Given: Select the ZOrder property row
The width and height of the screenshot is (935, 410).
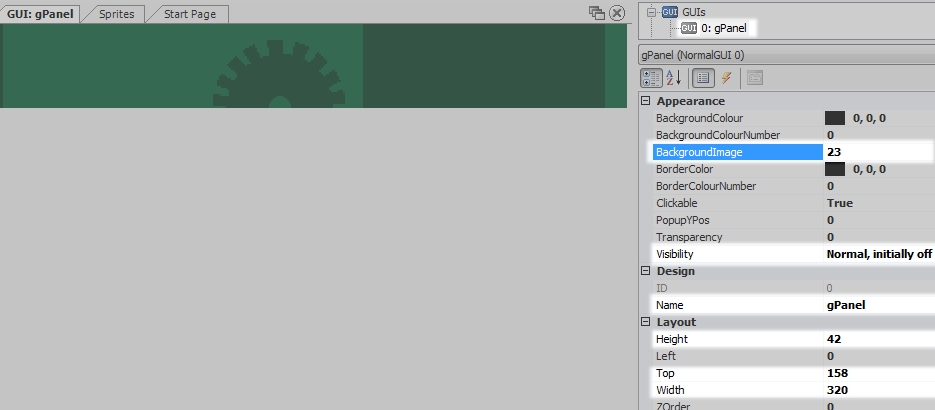Looking at the screenshot, I should [794, 405].
